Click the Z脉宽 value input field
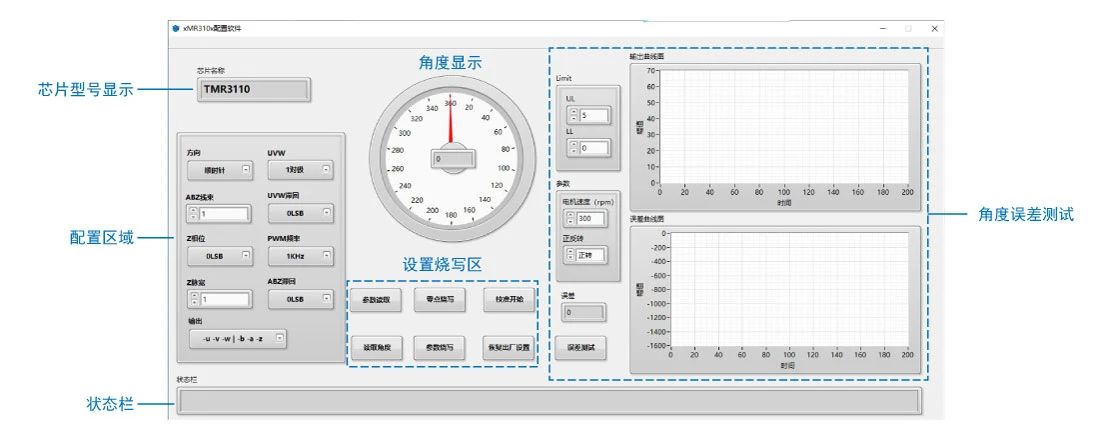The image size is (1100, 445). point(223,299)
